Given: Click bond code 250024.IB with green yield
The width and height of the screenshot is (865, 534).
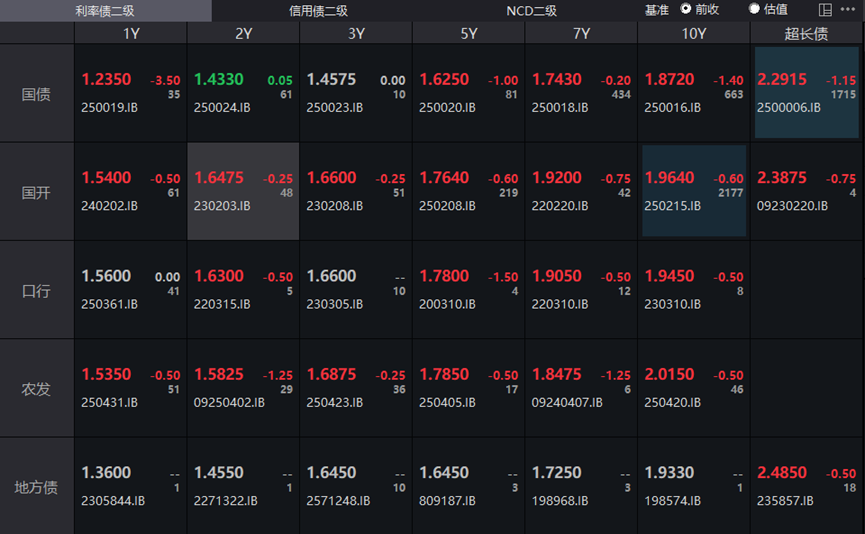Looking at the screenshot, I should tap(243, 93).
